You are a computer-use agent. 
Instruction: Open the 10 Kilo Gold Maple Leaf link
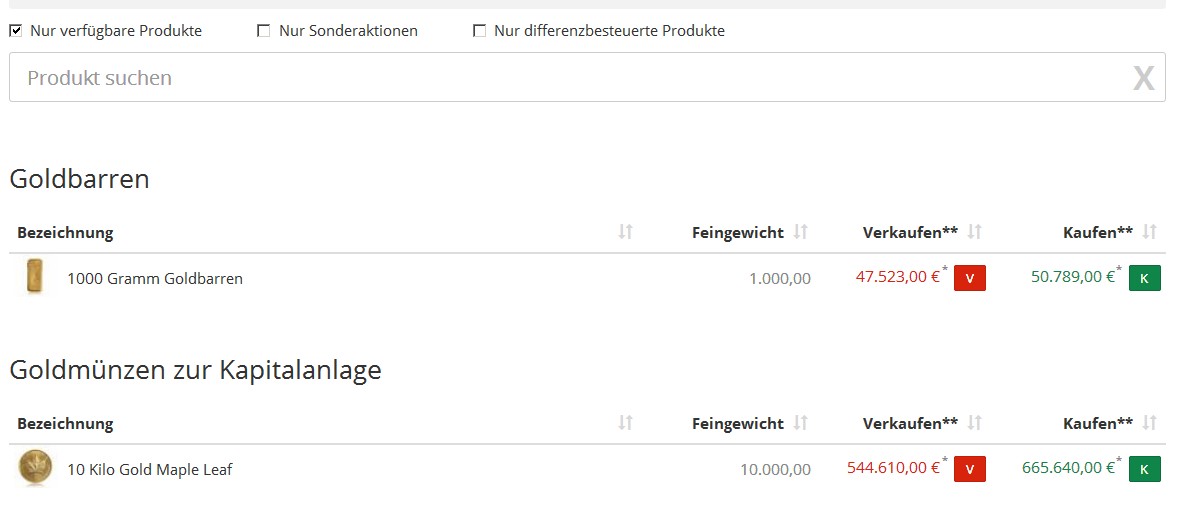tap(150, 469)
